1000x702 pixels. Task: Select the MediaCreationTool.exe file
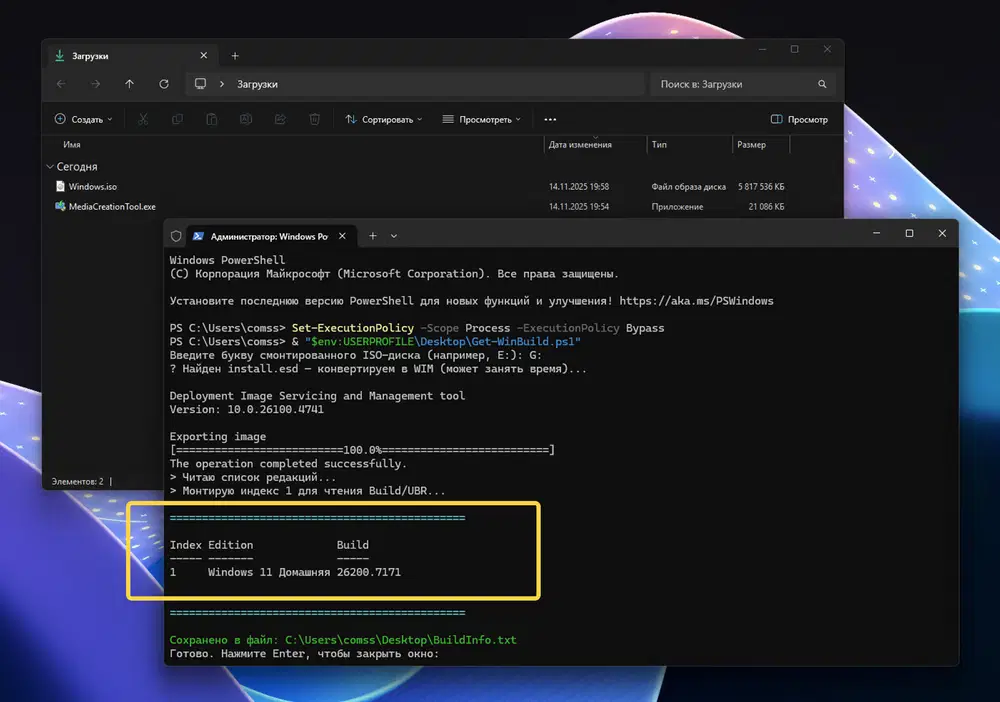pyautogui.click(x=112, y=207)
